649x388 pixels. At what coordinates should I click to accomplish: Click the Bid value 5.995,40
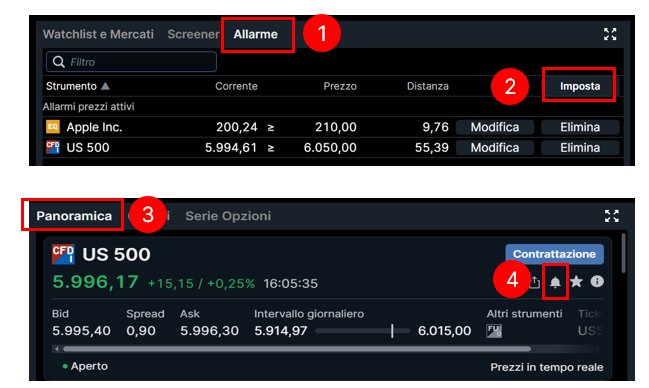click(81, 331)
